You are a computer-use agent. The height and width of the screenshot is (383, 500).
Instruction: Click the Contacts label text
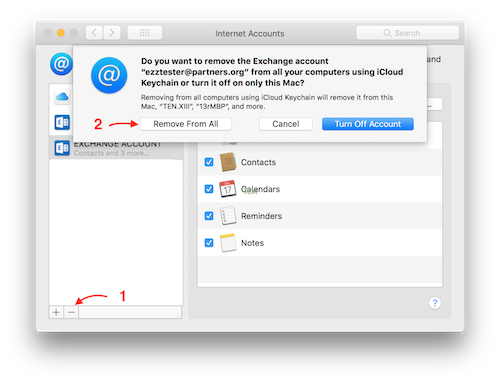tap(258, 162)
